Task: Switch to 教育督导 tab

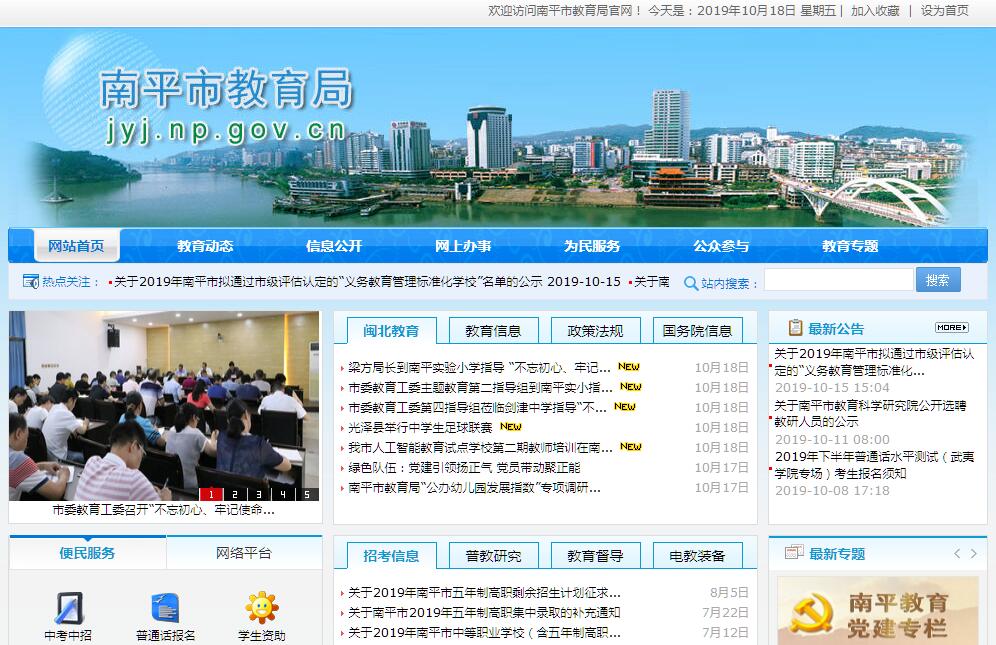Action: pos(595,555)
